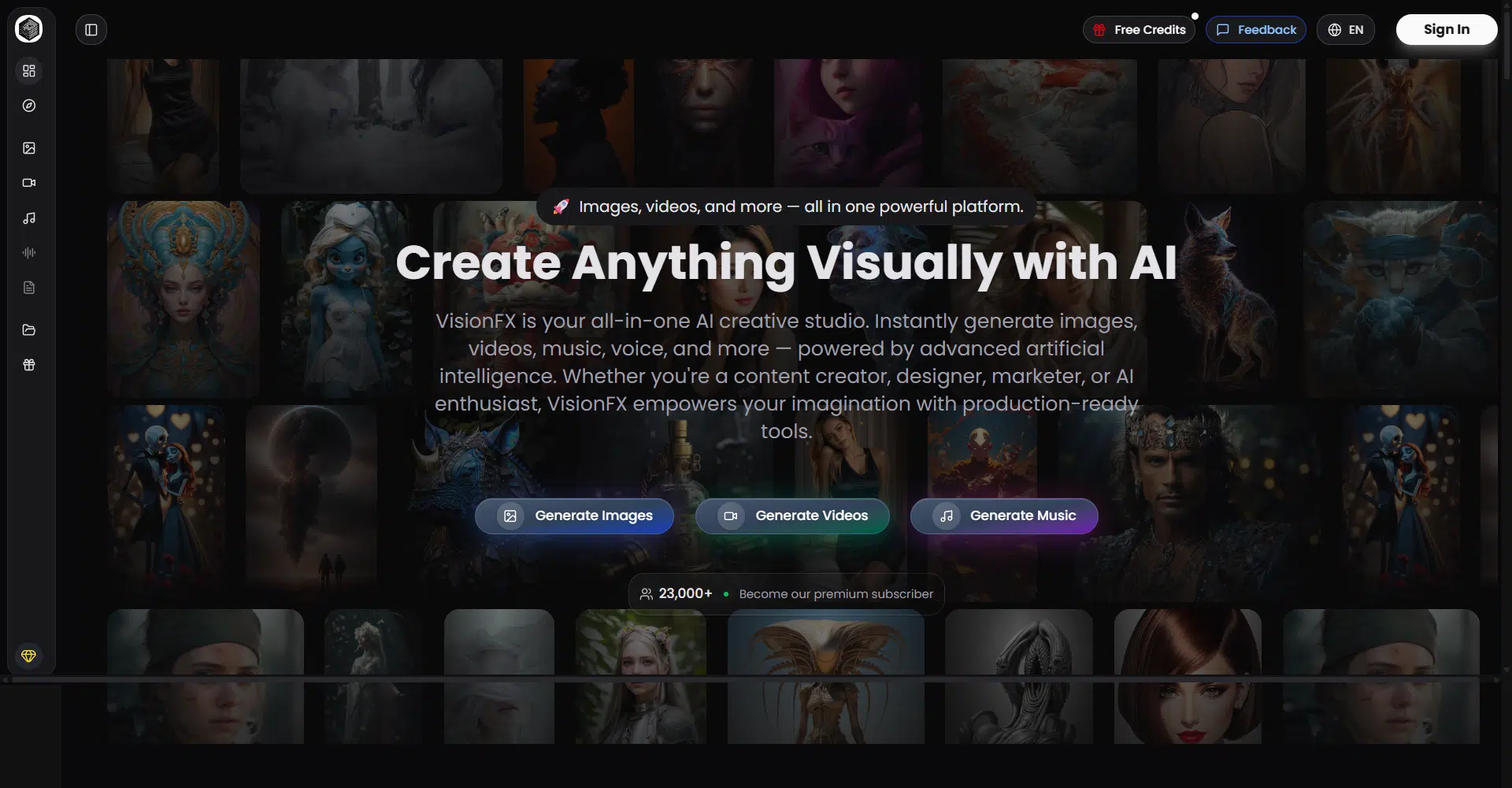1512x788 pixels.
Task: Click the Generate Videos button
Action: [x=792, y=516]
